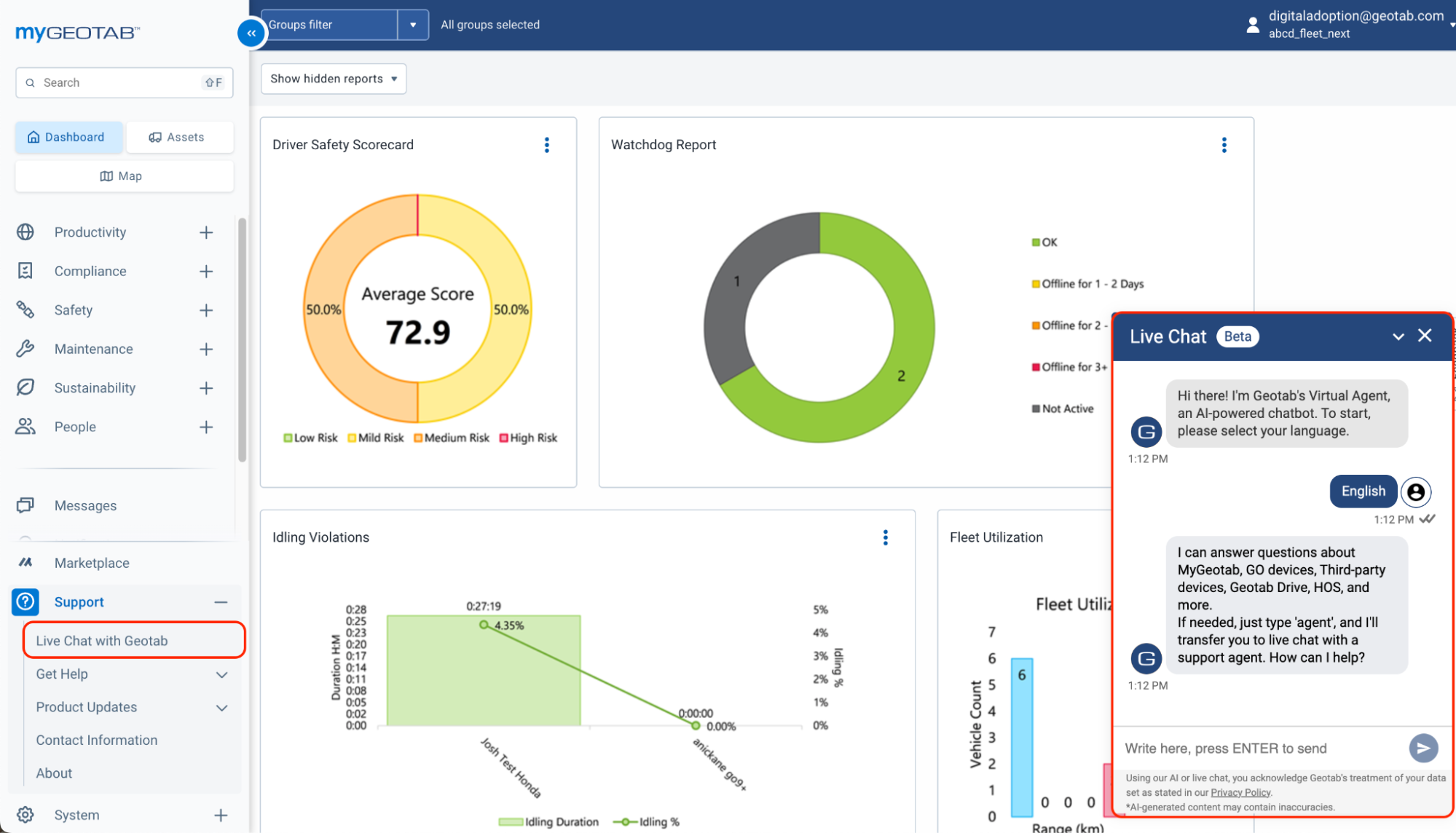Open Driver Safety Scorecard options menu
This screenshot has height=833, width=1456.
tap(547, 144)
